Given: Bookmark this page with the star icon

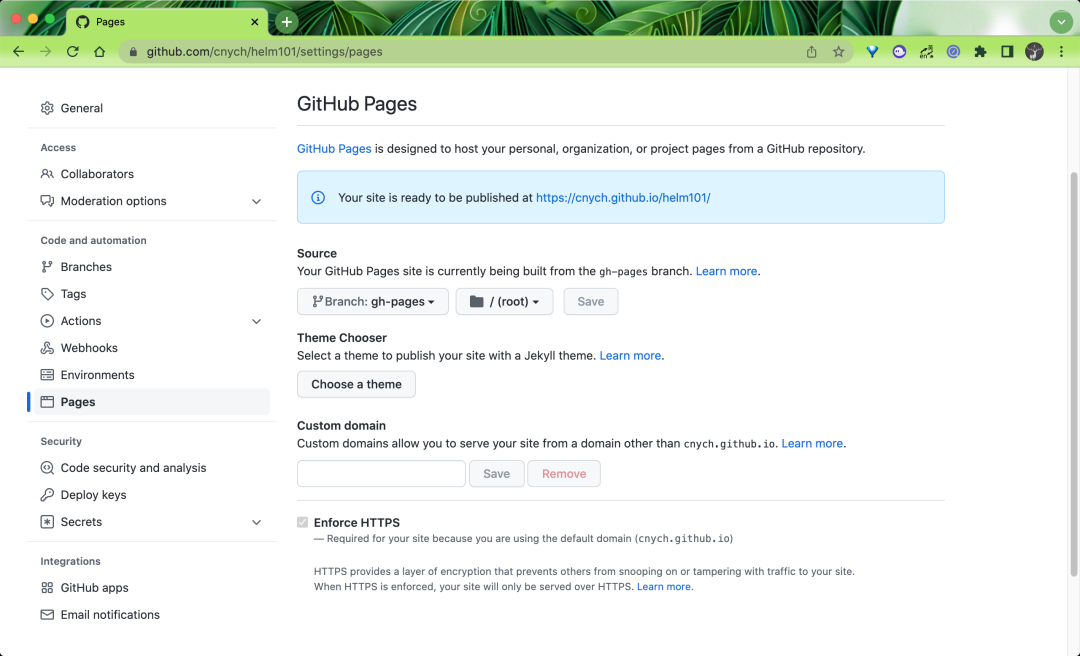Looking at the screenshot, I should click(839, 52).
